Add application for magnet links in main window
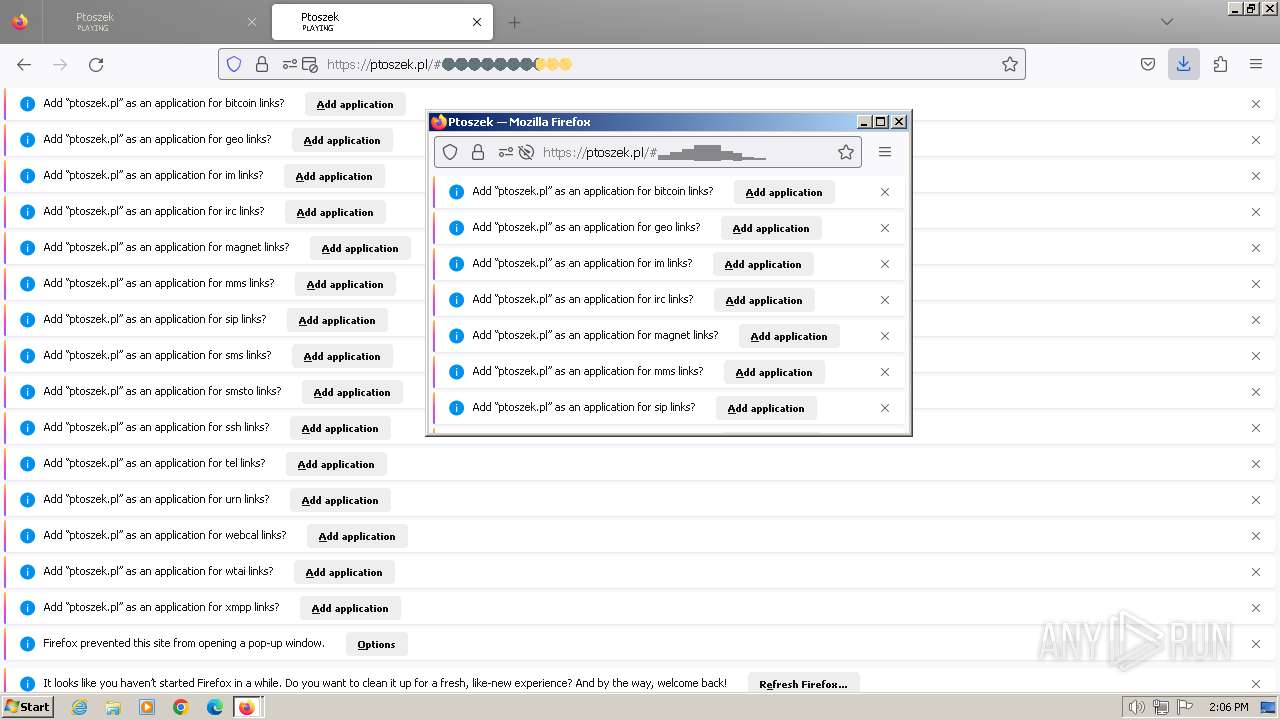Screen dimensions: 1280x720 pos(360,248)
